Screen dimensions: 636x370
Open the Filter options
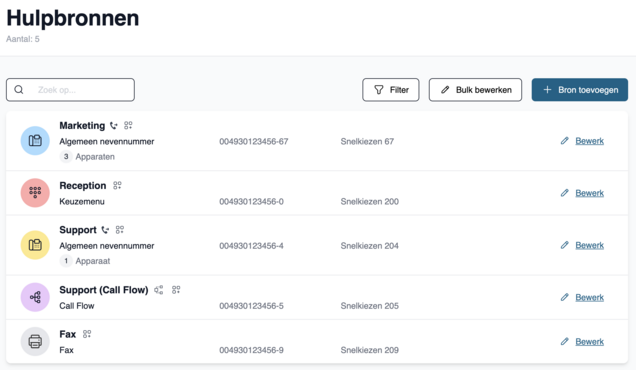point(391,90)
